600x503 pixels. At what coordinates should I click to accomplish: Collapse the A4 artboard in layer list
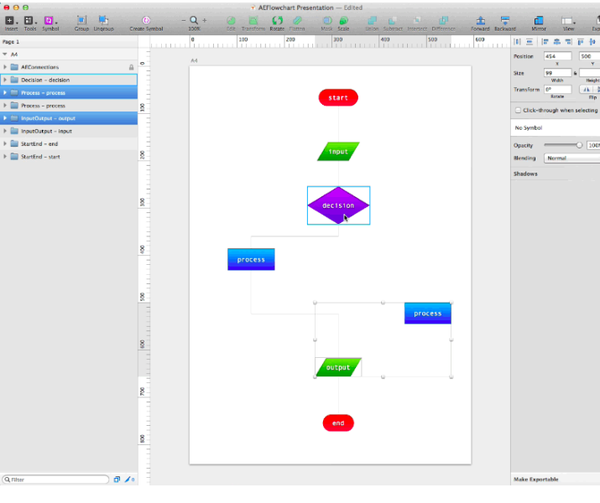click(x=5, y=54)
